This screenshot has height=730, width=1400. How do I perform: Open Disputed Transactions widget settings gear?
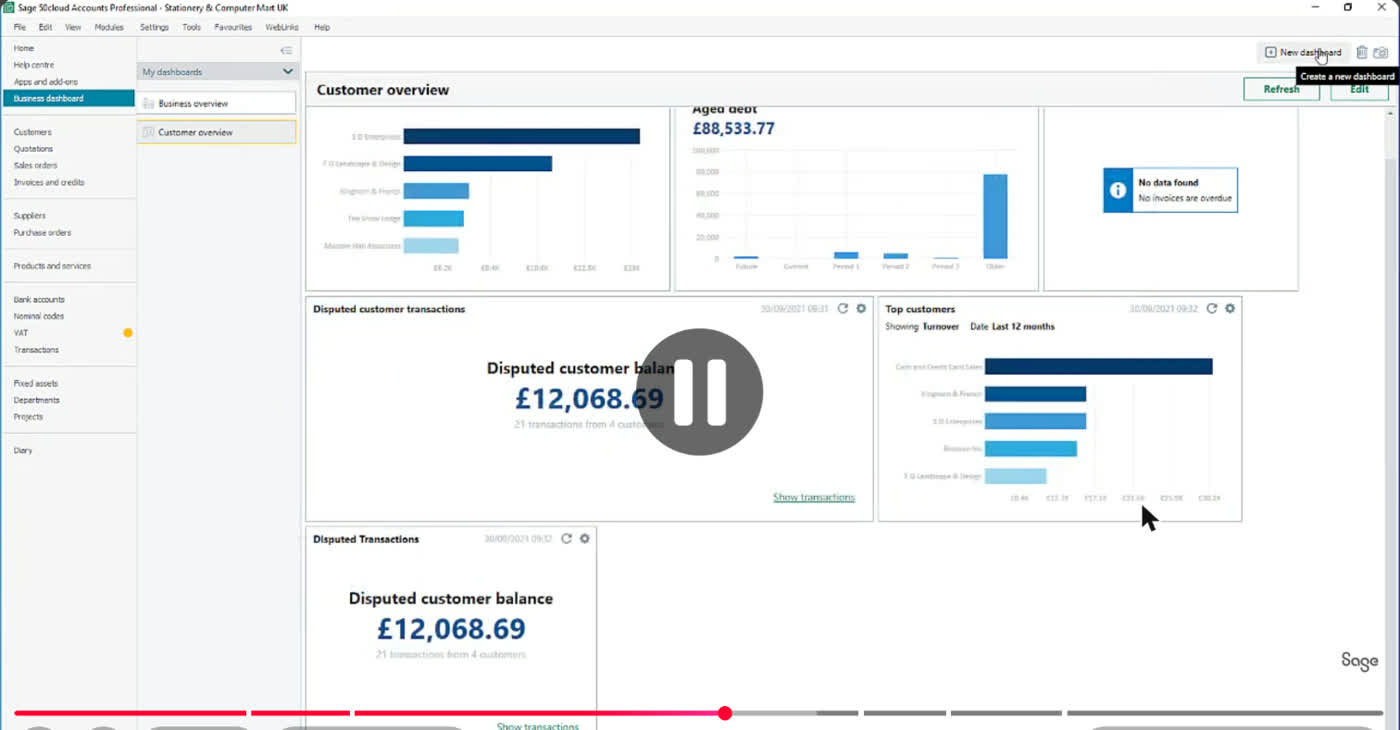click(x=585, y=539)
